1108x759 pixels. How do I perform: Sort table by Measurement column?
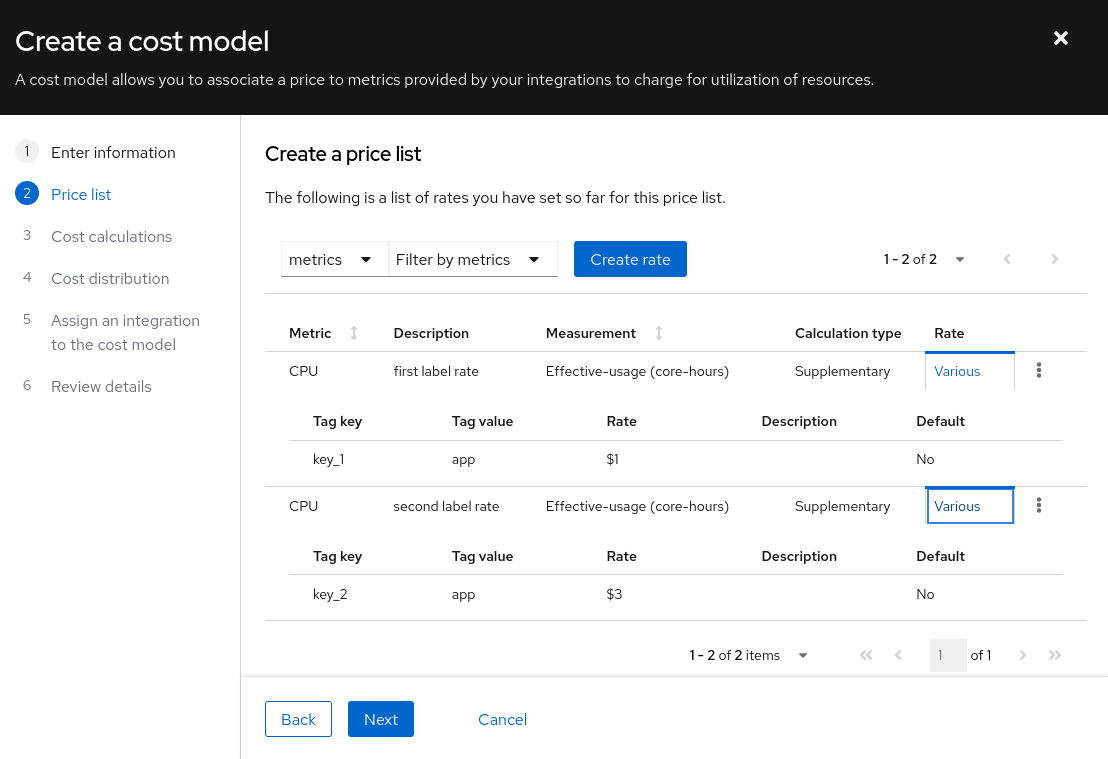(x=659, y=333)
